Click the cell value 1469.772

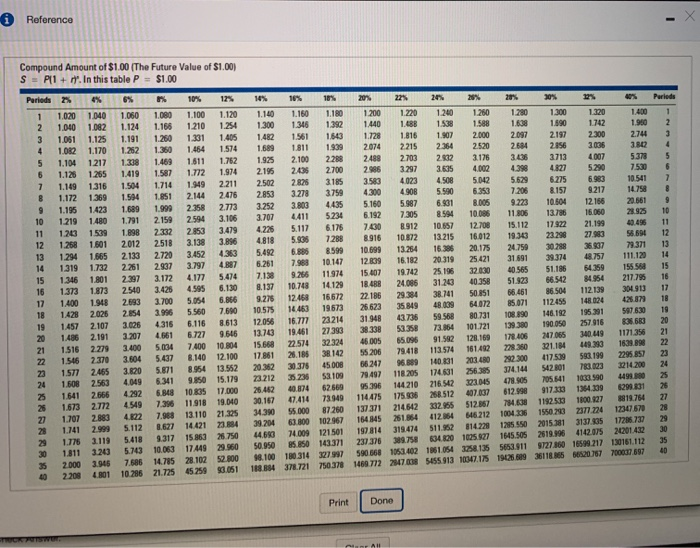click(368, 464)
